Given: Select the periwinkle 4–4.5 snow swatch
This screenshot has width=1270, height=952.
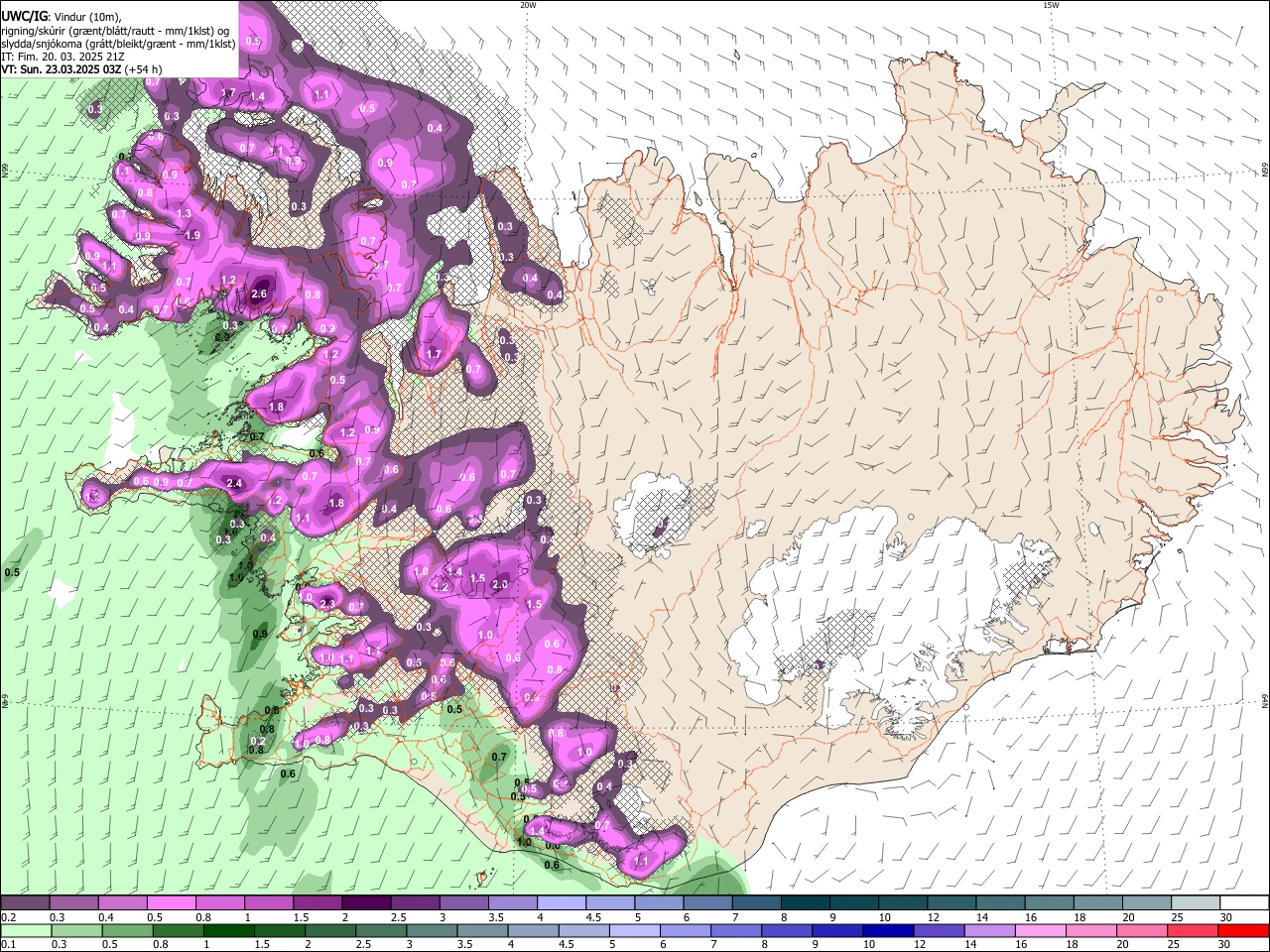Looking at the screenshot, I should pyautogui.click(x=562, y=903).
